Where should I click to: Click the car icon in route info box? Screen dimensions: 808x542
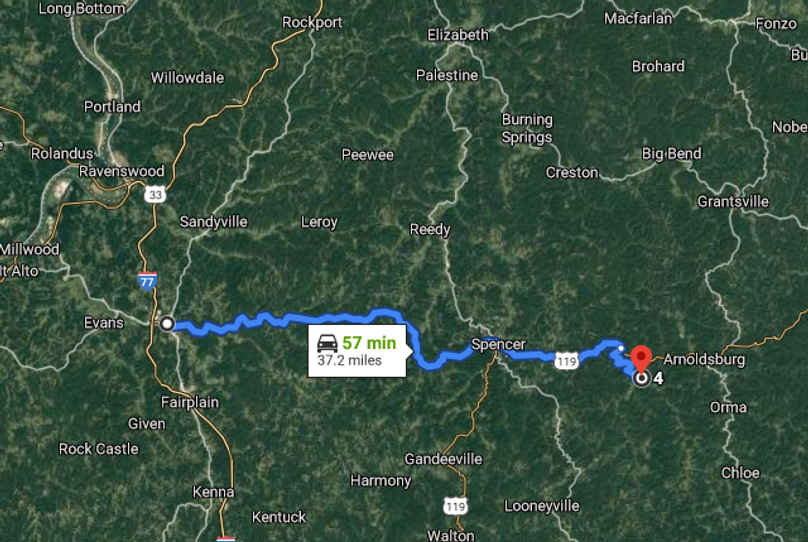click(327, 342)
